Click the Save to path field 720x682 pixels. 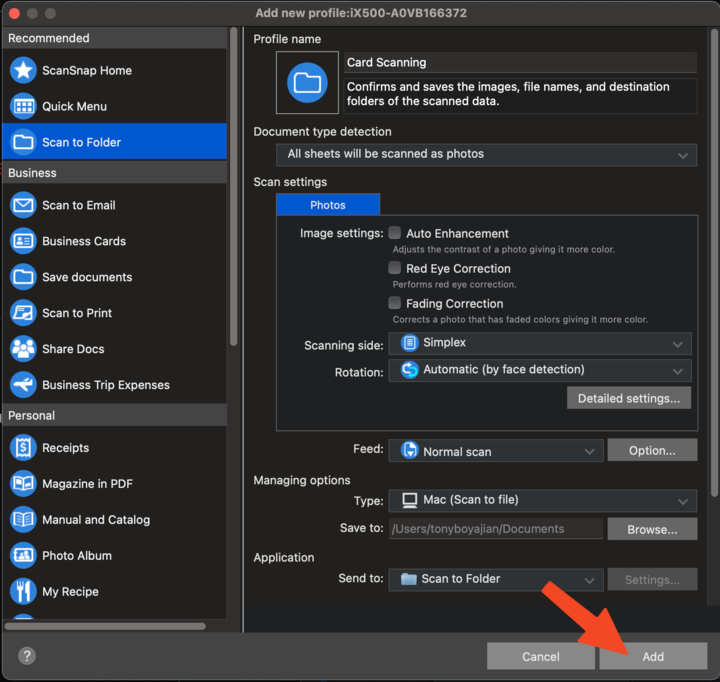pos(496,529)
